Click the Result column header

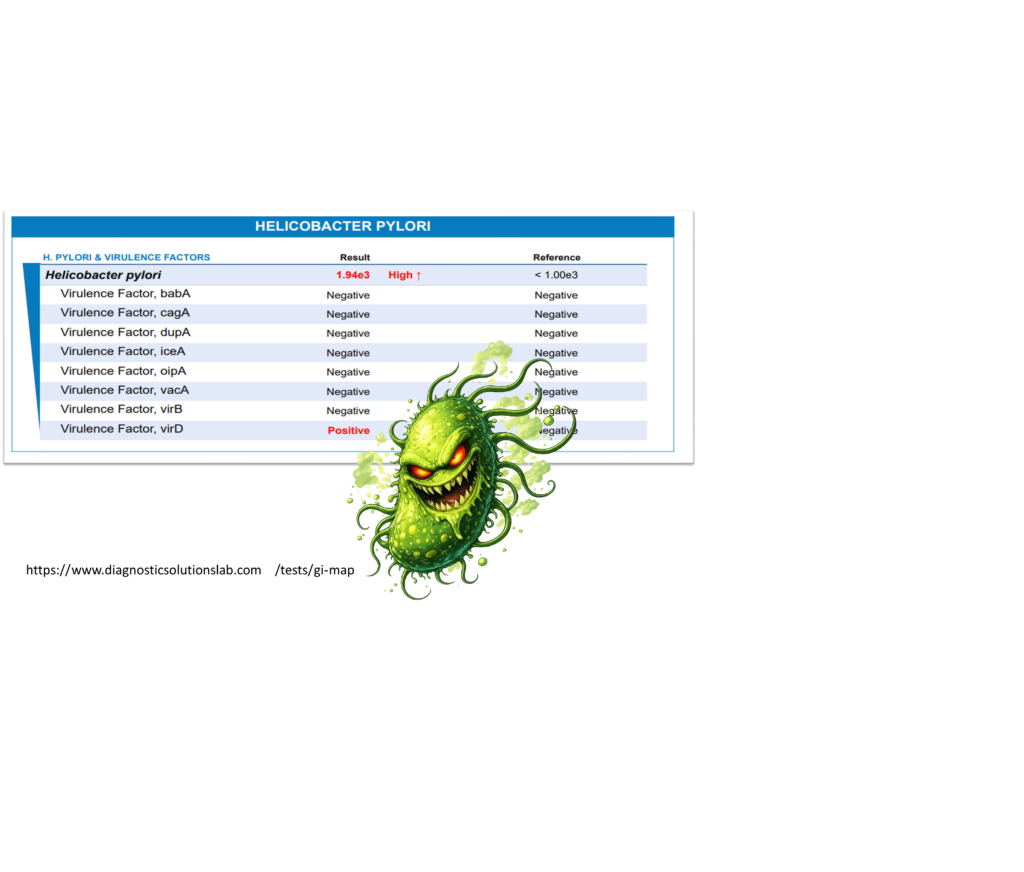tap(355, 257)
